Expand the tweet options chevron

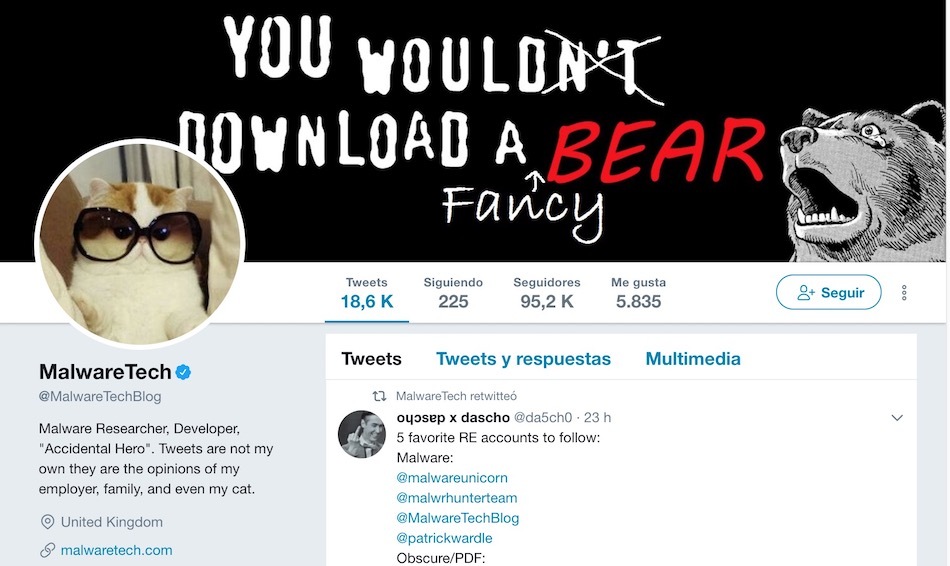point(897,418)
